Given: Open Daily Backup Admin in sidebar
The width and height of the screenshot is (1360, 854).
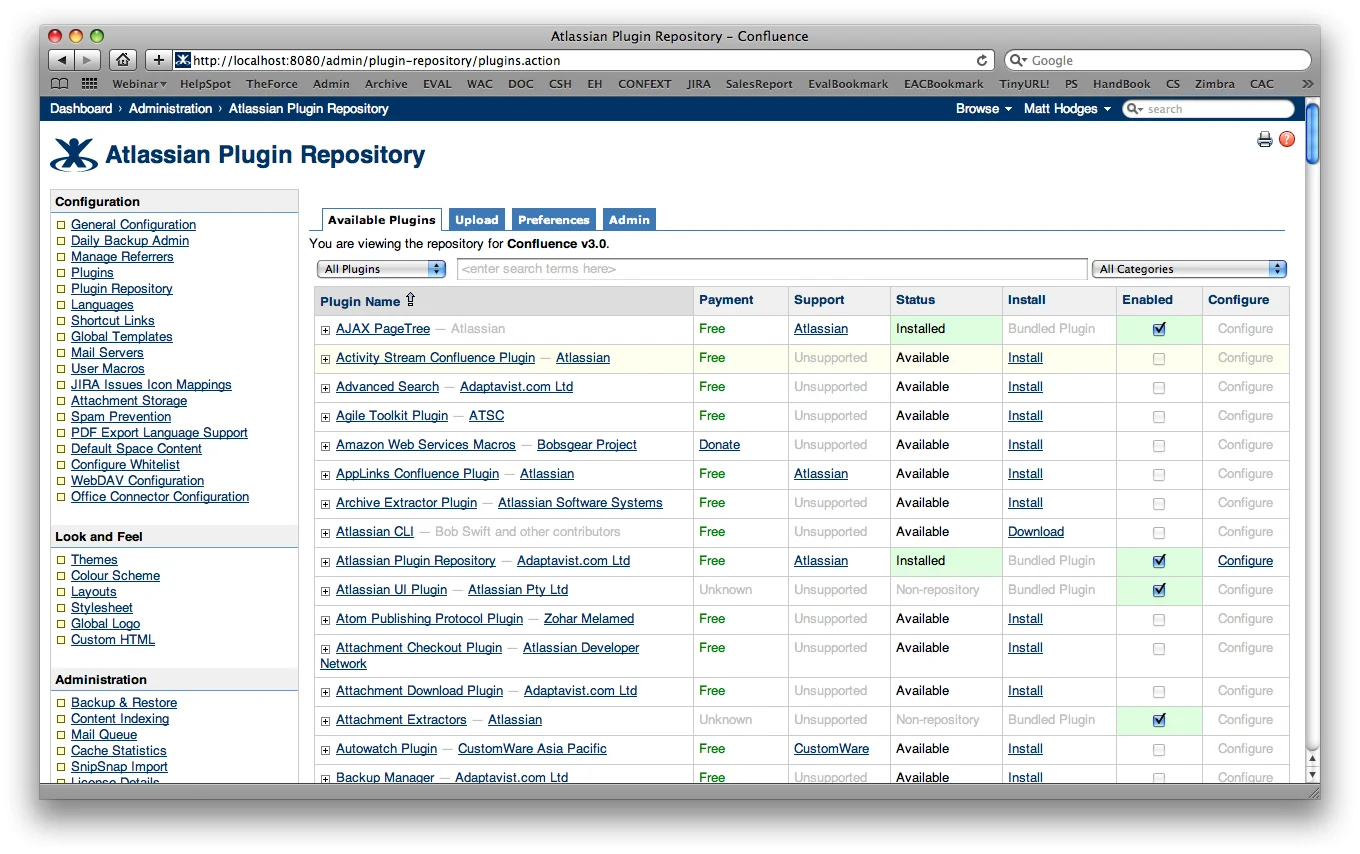Looking at the screenshot, I should (130, 241).
